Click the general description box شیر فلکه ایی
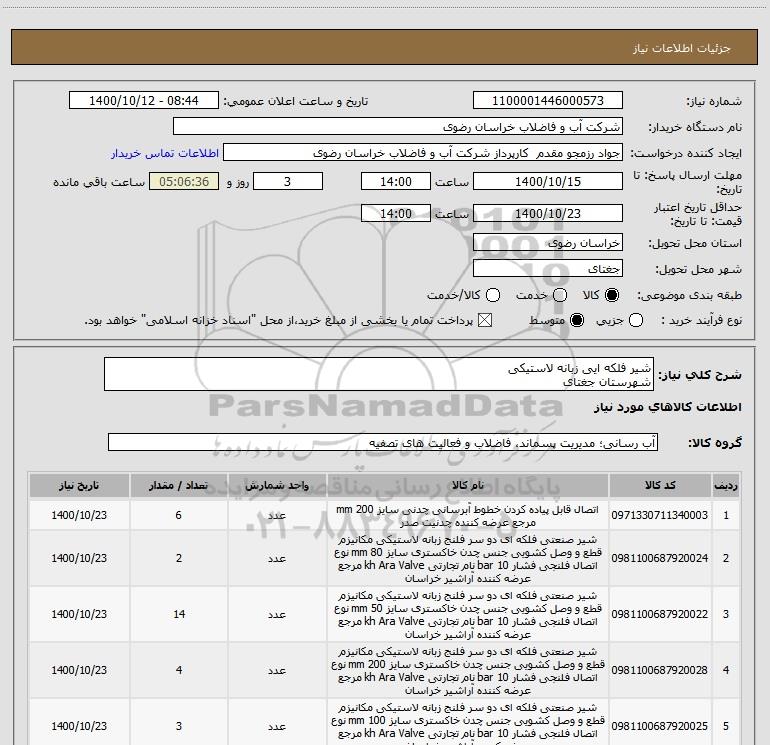Screen dimensions: 770x745 click(379, 374)
